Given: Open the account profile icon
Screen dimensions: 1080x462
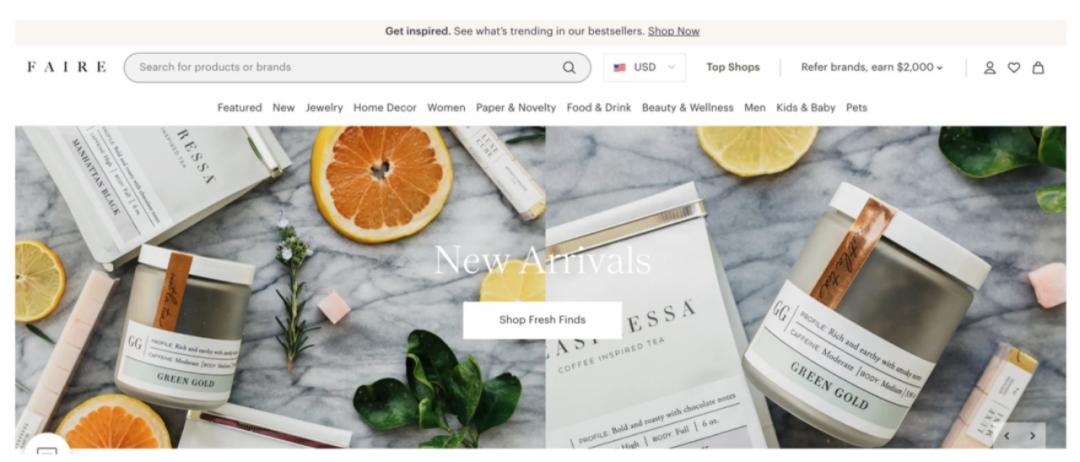Looking at the screenshot, I should [990, 67].
